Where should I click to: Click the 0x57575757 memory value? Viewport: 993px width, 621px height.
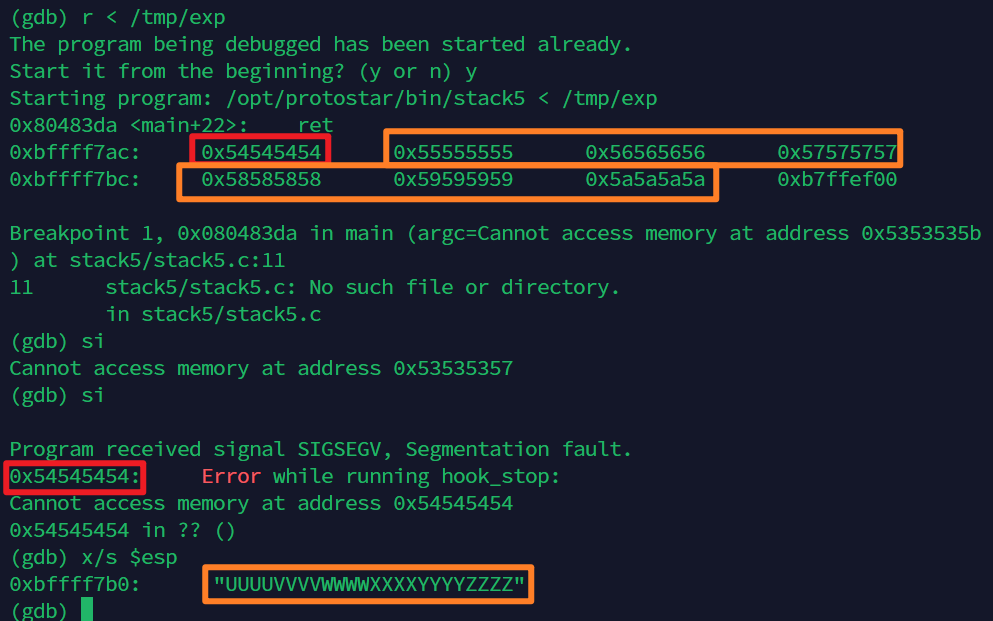[837, 152]
